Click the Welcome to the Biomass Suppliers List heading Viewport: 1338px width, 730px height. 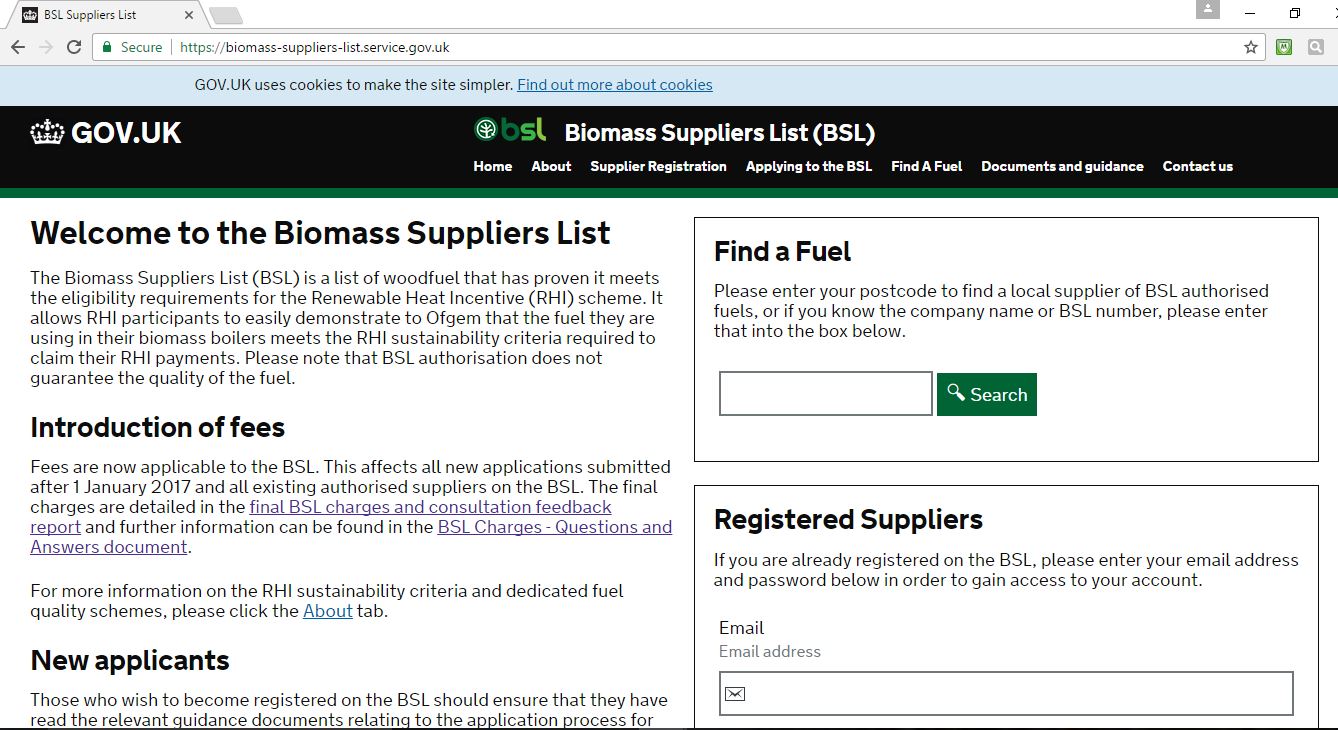[x=320, y=234]
